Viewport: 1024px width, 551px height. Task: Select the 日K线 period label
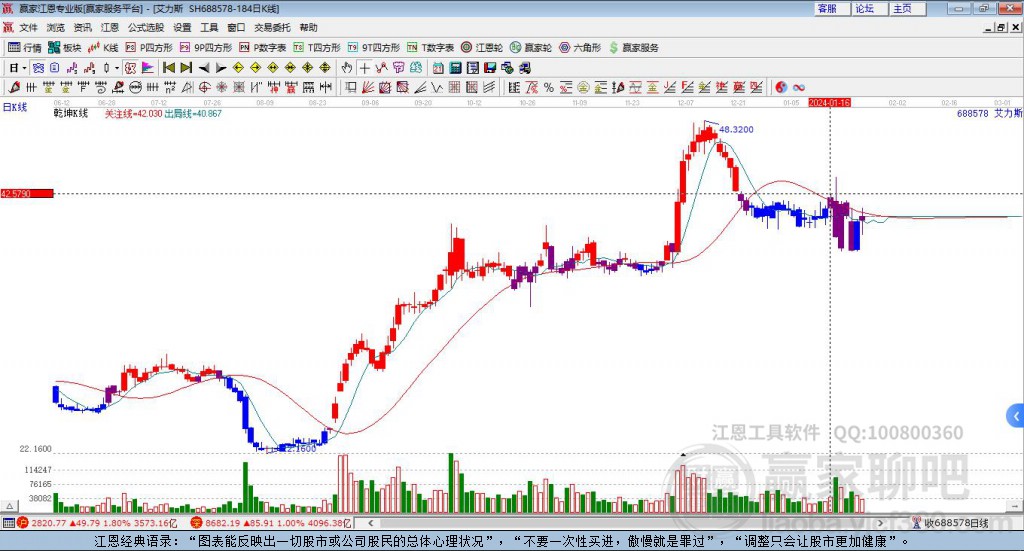(x=15, y=108)
